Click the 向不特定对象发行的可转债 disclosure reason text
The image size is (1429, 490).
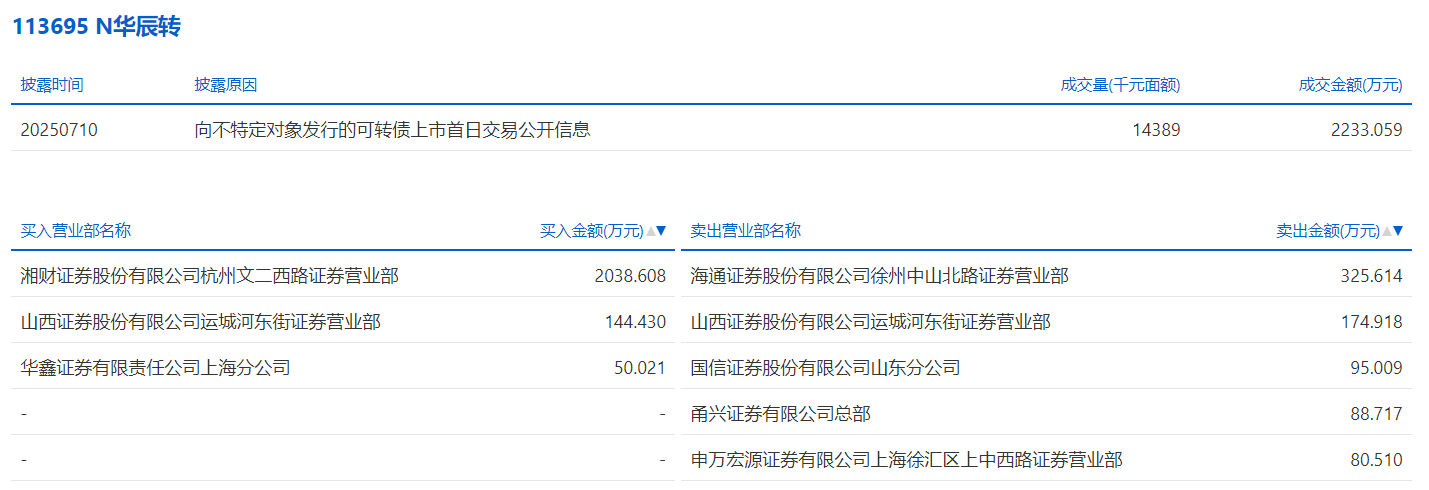[x=392, y=130]
